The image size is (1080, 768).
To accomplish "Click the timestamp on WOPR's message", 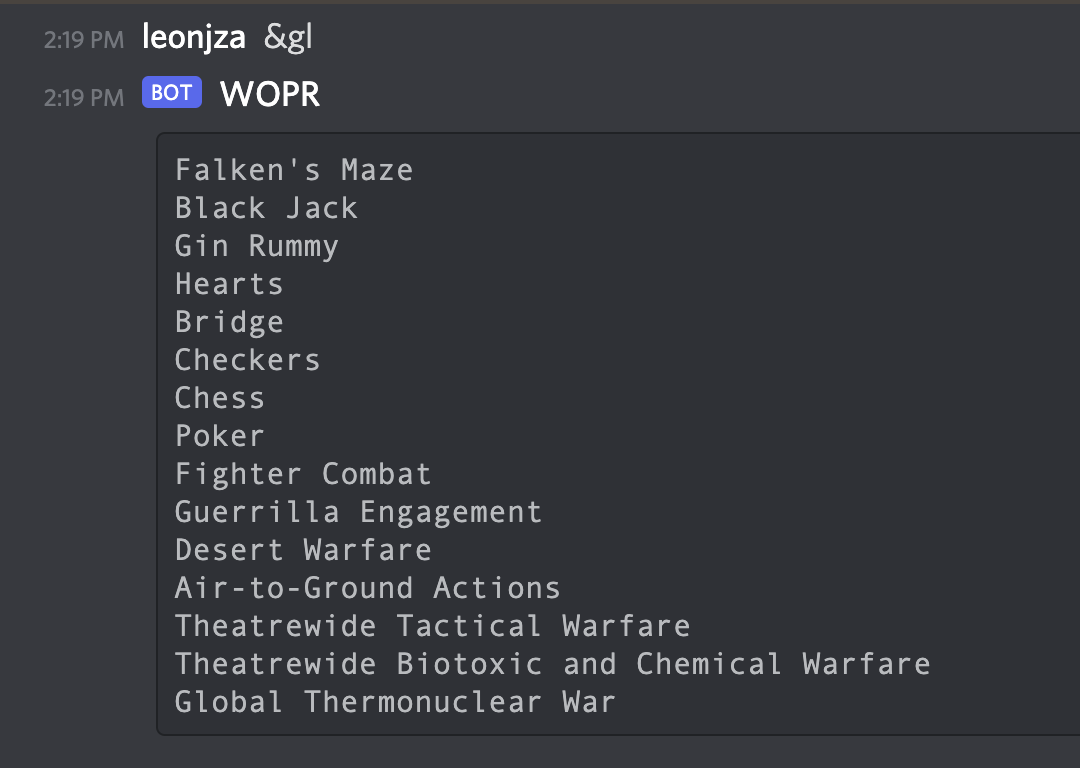I will pyautogui.click(x=84, y=97).
